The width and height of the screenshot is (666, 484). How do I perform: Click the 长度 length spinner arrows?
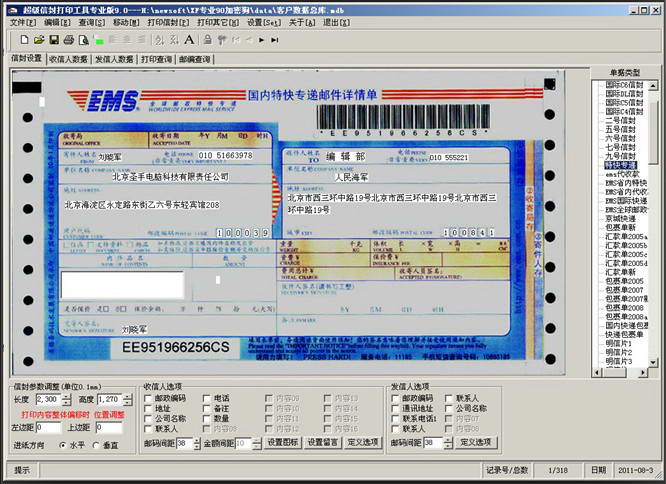(67, 400)
